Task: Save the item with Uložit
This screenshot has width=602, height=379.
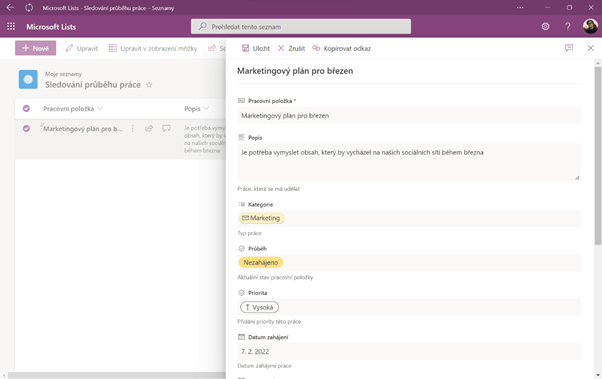Action: 256,48
